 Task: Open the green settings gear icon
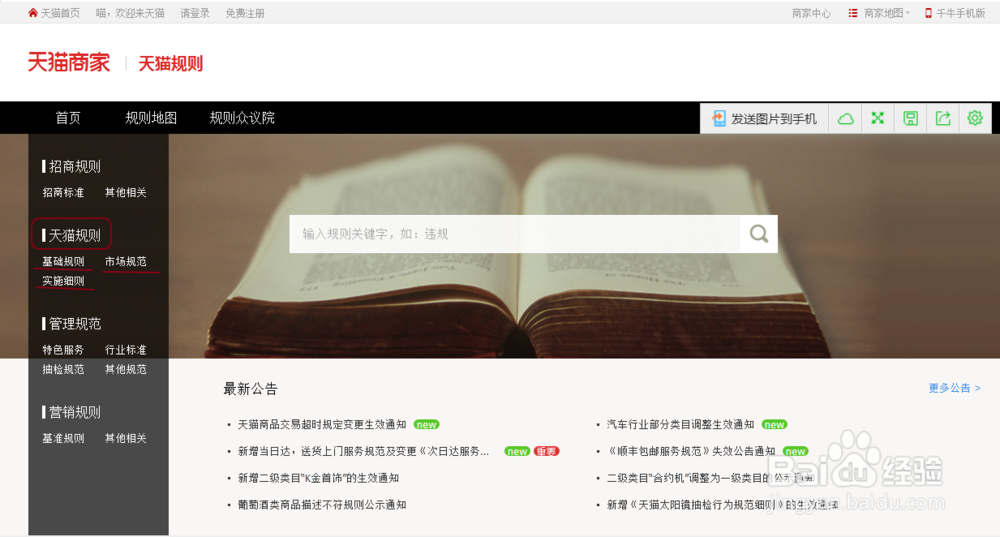click(975, 118)
